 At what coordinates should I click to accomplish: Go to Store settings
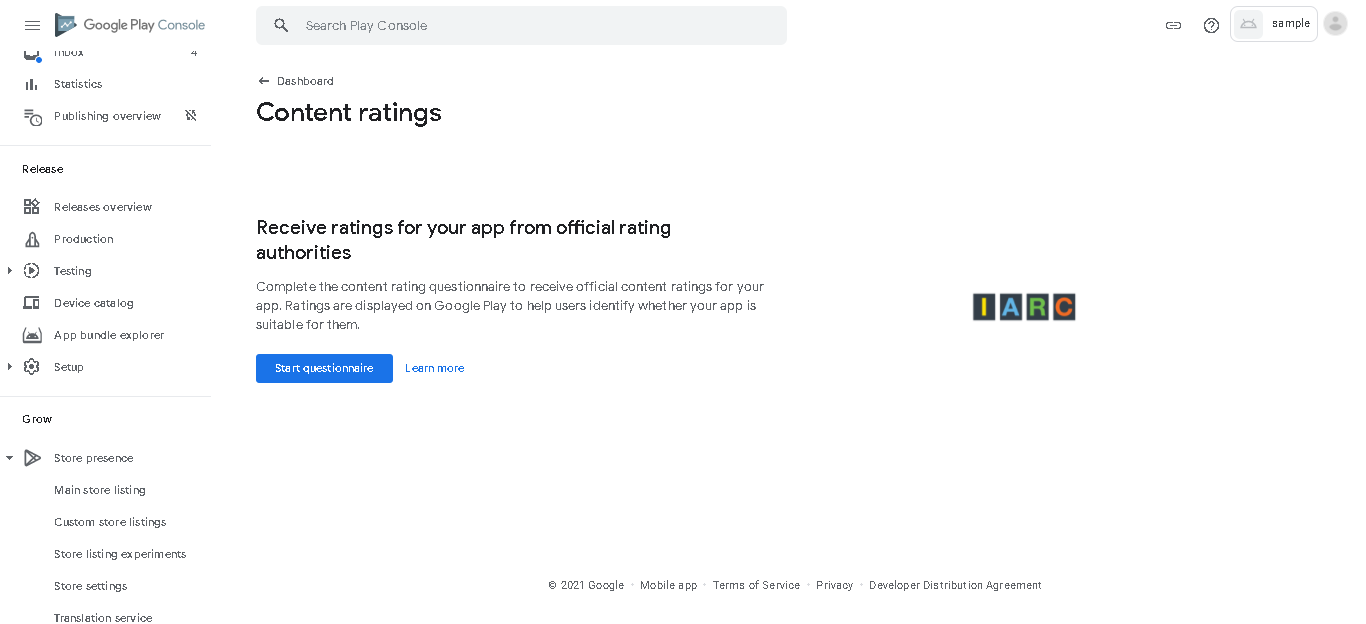pos(90,586)
